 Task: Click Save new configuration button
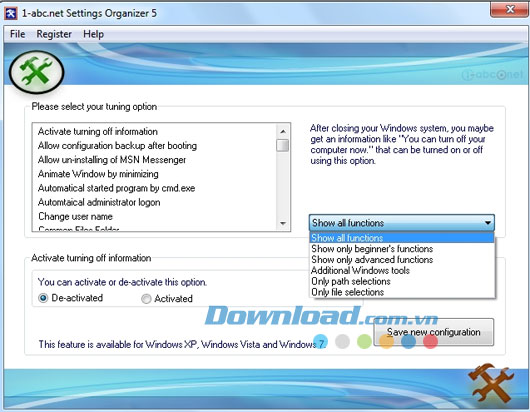pos(433,332)
